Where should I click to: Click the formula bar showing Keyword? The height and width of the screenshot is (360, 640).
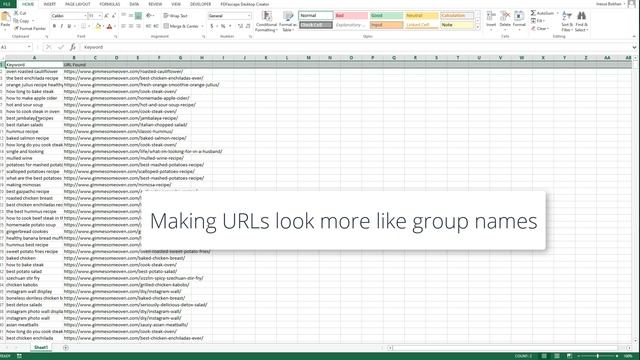click(355, 47)
